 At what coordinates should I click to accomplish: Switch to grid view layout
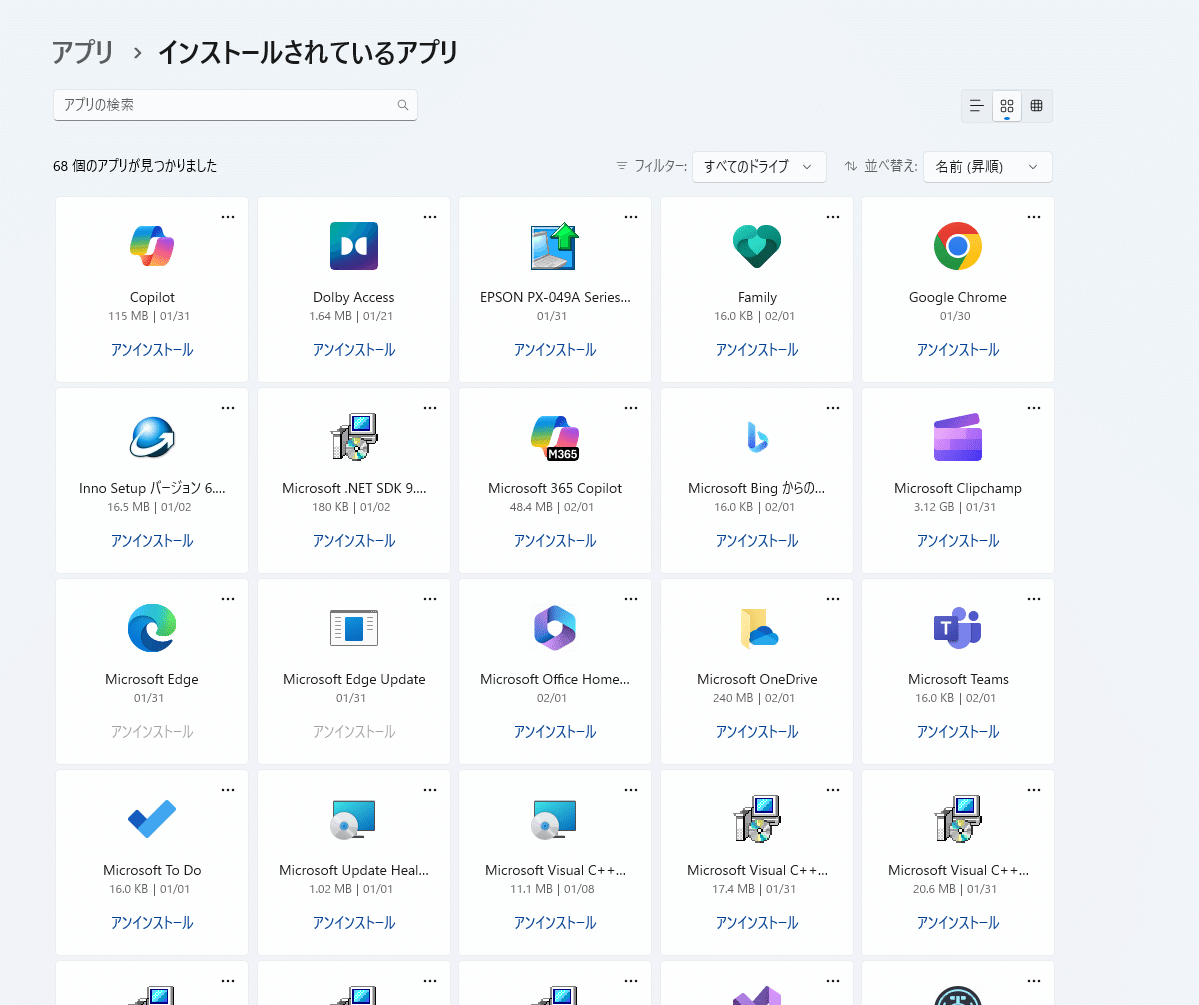click(x=1006, y=105)
